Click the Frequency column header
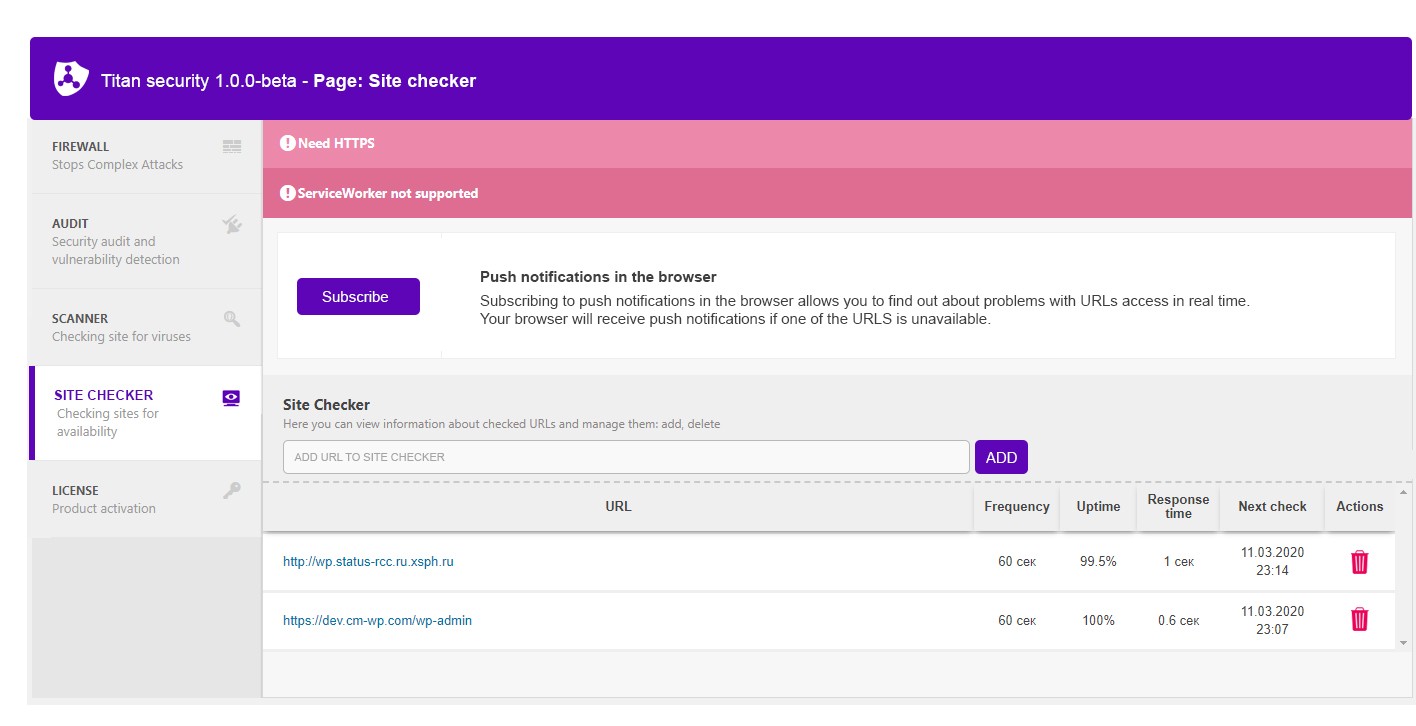The height and width of the screenshot is (726, 1416). click(1017, 506)
